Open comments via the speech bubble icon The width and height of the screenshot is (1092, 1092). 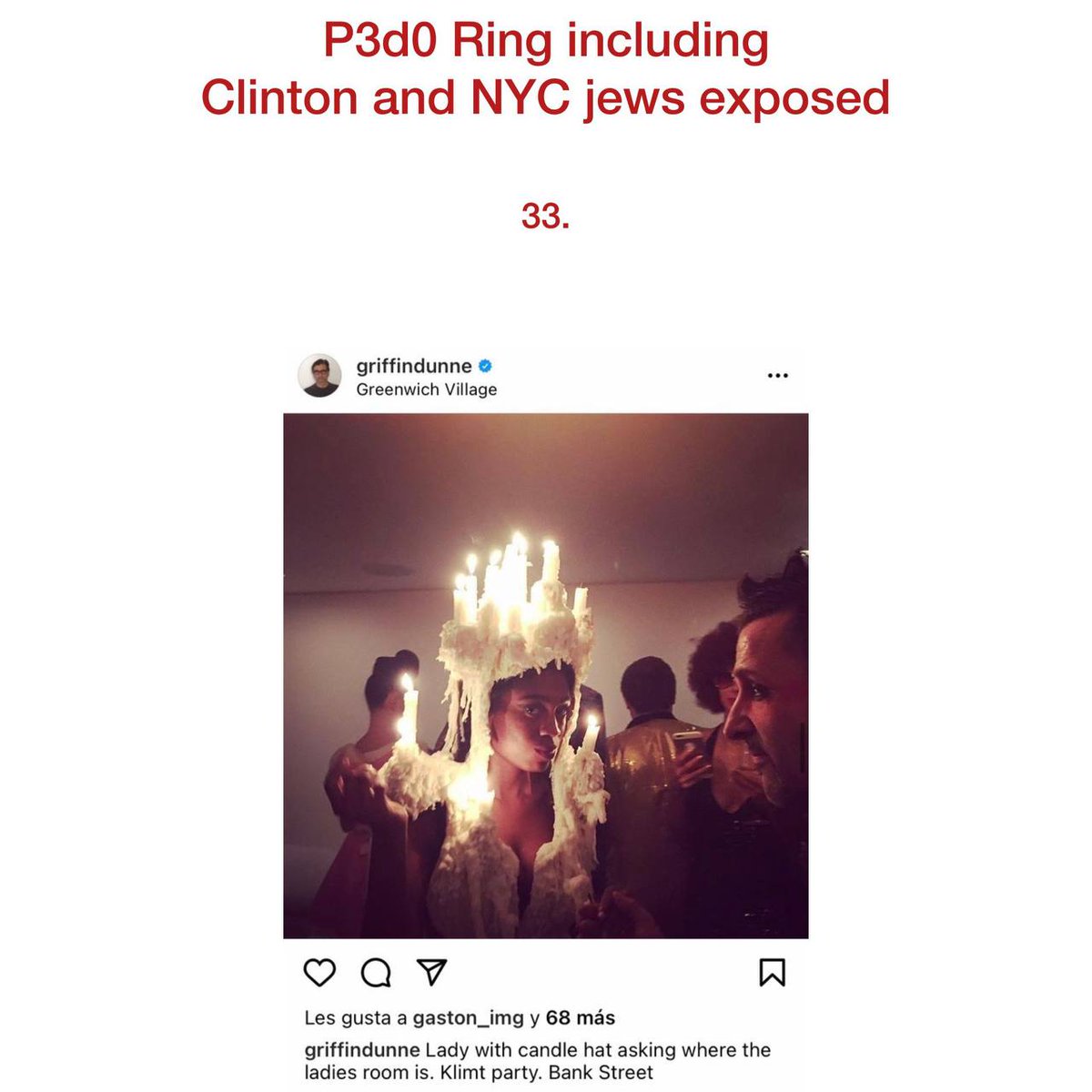point(376,974)
